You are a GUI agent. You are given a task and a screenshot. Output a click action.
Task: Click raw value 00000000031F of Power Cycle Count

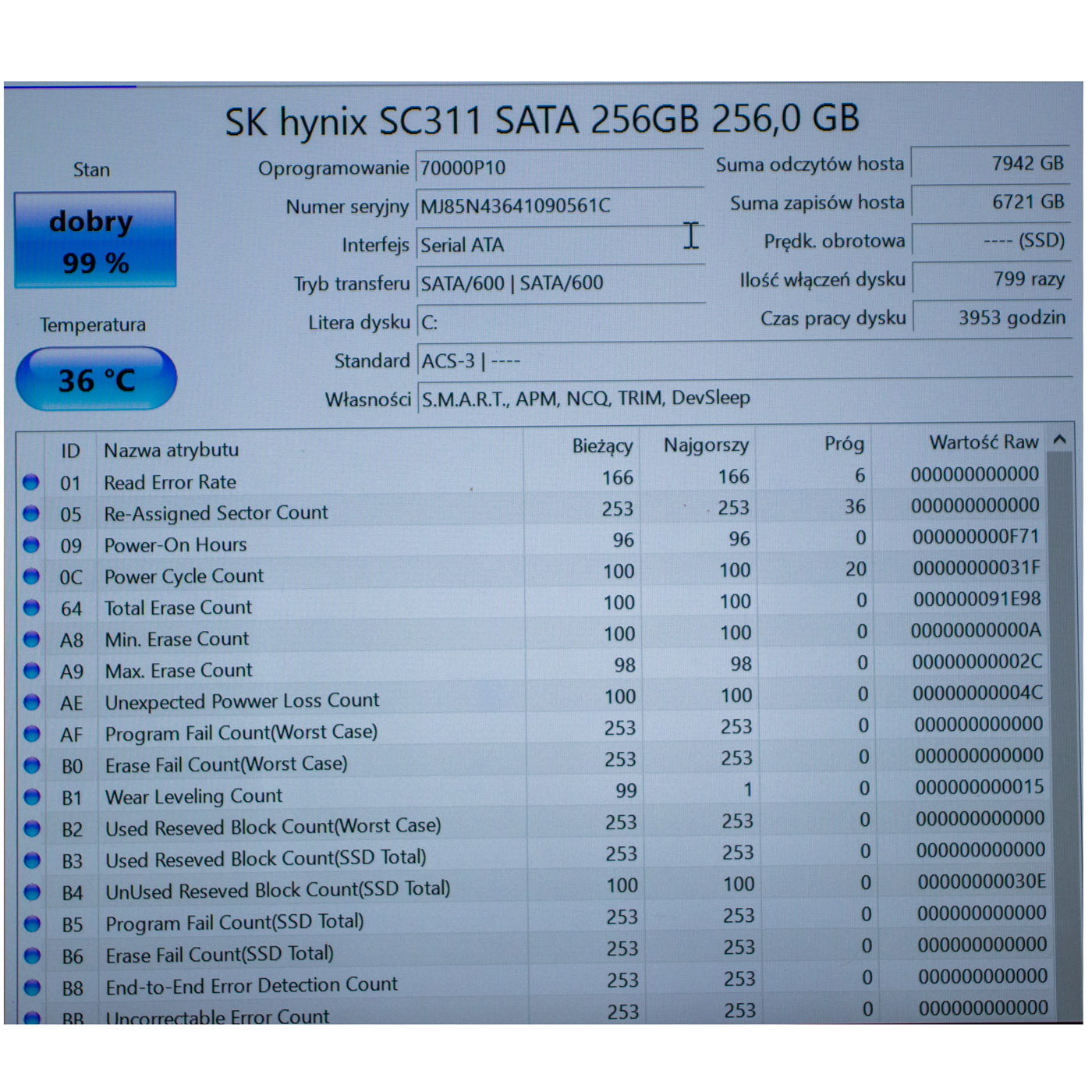pos(977,568)
